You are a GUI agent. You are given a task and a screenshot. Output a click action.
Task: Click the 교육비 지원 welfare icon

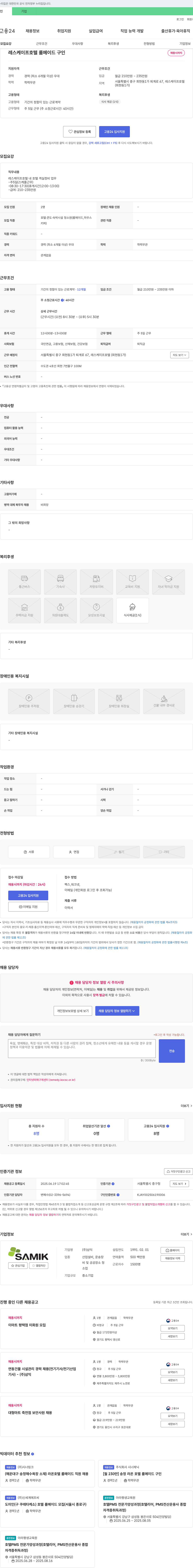click(132, 582)
